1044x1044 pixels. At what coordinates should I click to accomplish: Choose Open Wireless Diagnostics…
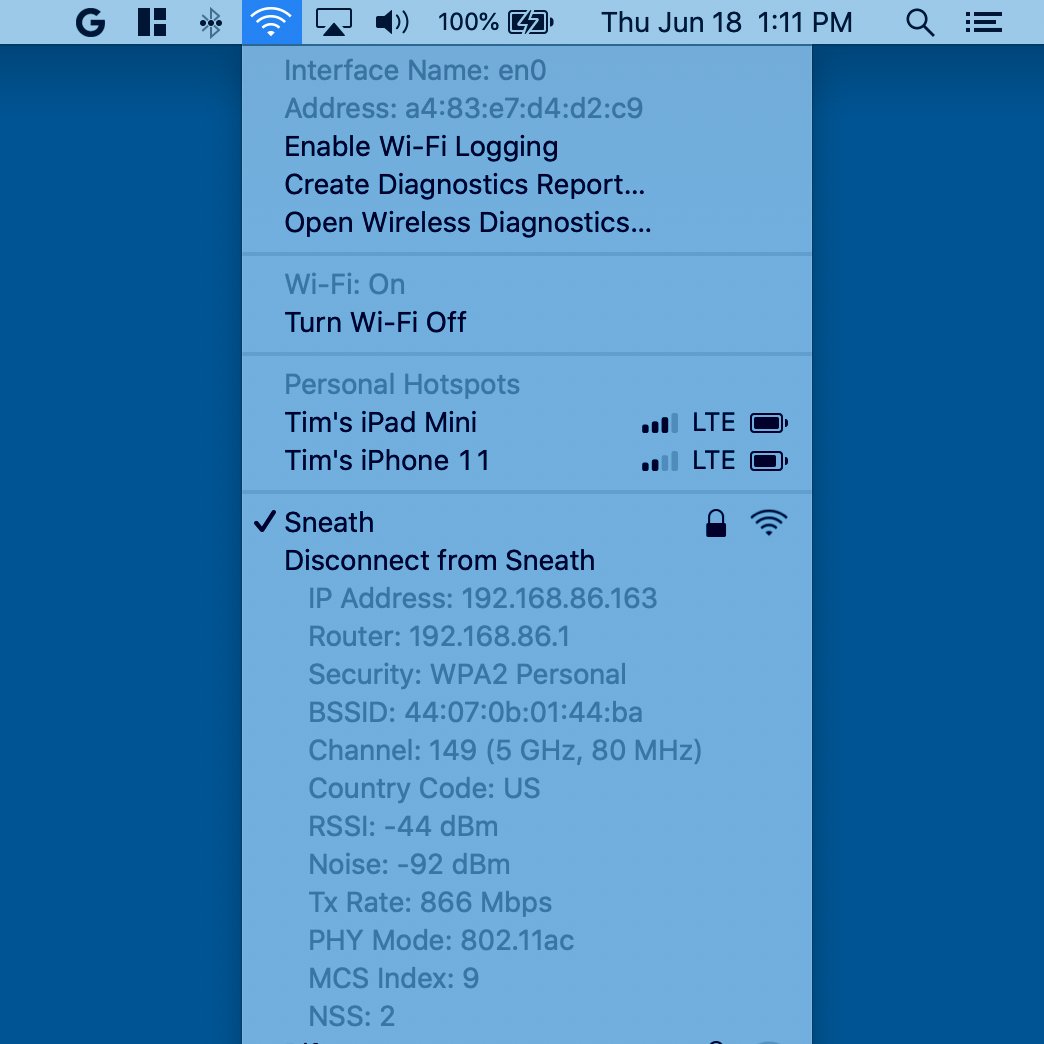527,222
